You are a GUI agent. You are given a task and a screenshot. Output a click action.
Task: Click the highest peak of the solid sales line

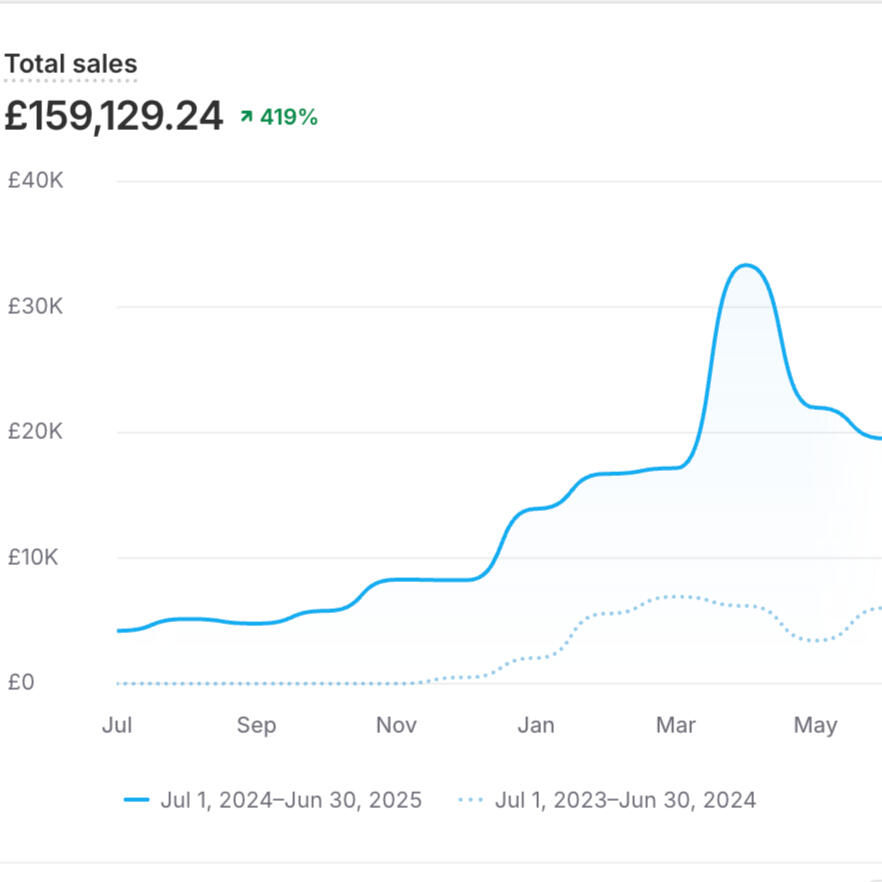(x=745, y=265)
